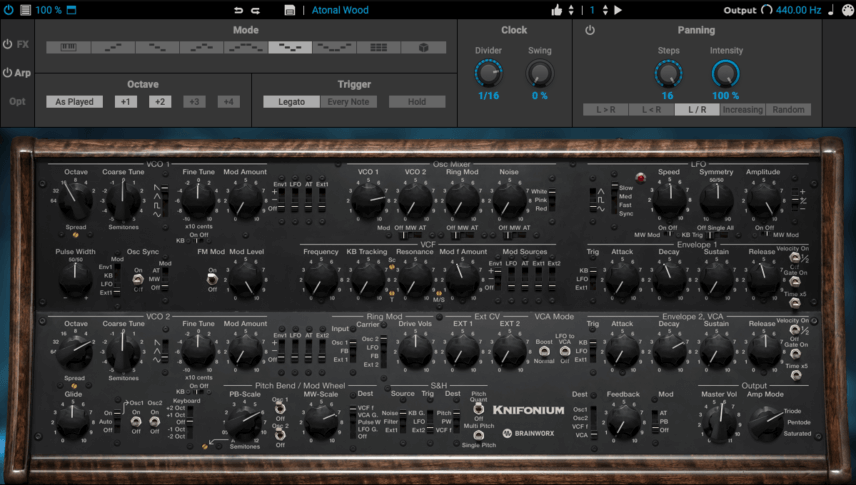This screenshot has width=856, height=485.
Task: Click the +1 Octave button
Action: (x=126, y=102)
